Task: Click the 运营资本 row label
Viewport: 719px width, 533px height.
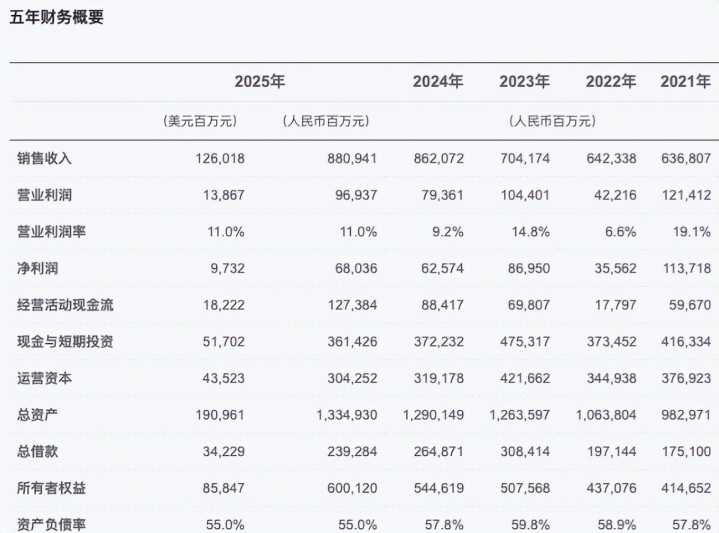Action: point(44,378)
